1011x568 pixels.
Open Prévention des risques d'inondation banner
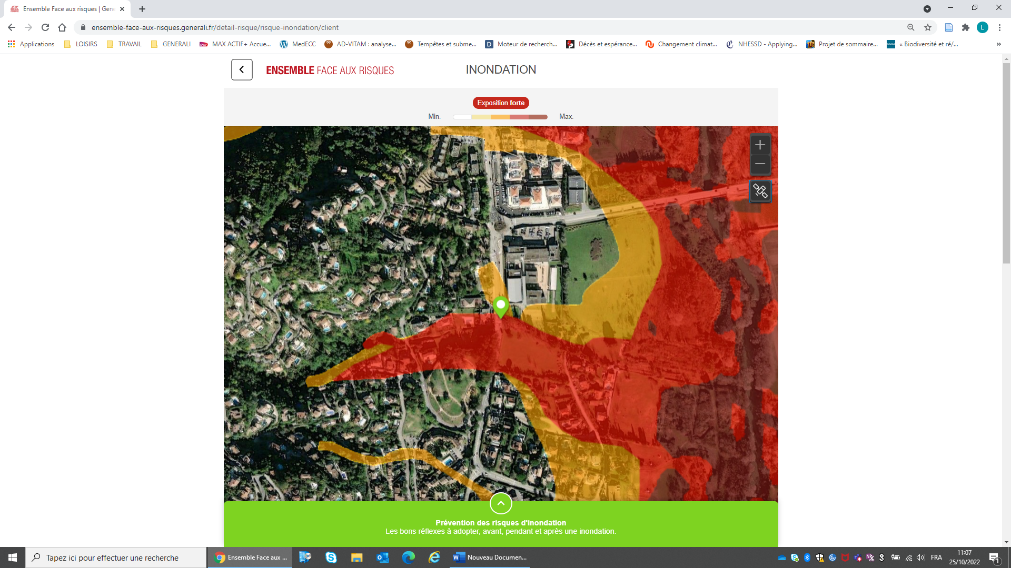click(x=500, y=527)
